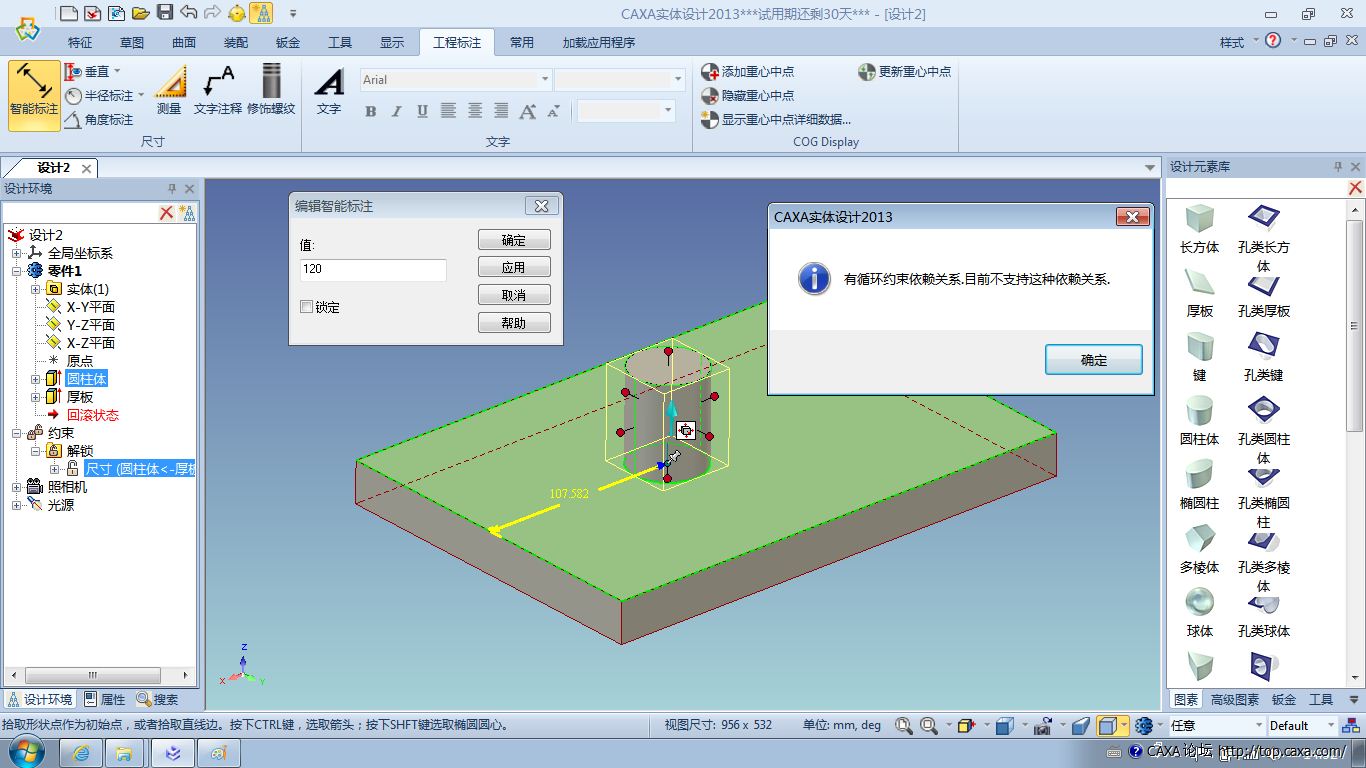Image resolution: width=1366 pixels, height=768 pixels.
Task: Open the 特征 ribbon tab
Action: click(80, 43)
